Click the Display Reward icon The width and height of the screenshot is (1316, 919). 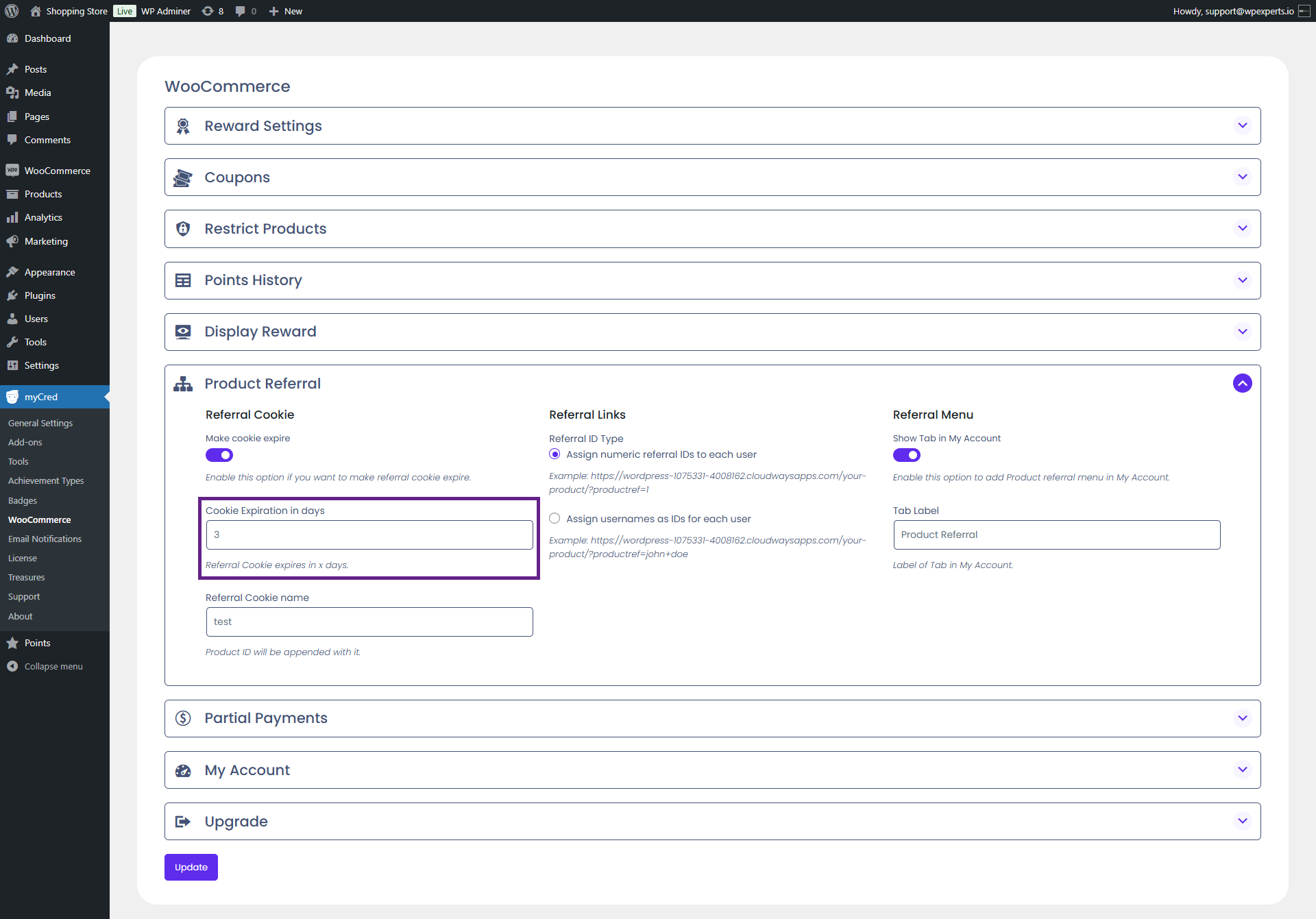(x=183, y=332)
